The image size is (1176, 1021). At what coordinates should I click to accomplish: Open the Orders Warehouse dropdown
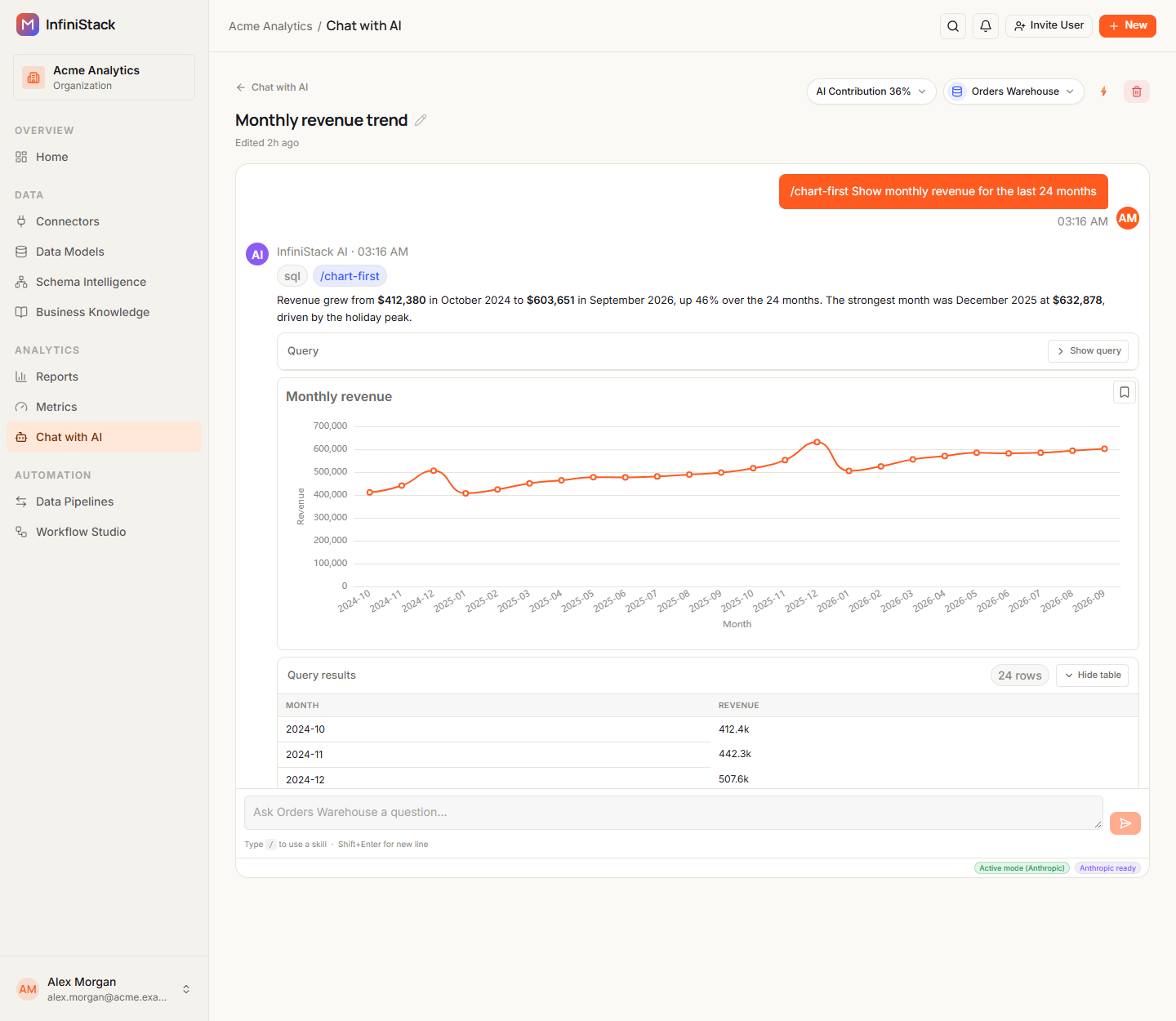click(1013, 91)
